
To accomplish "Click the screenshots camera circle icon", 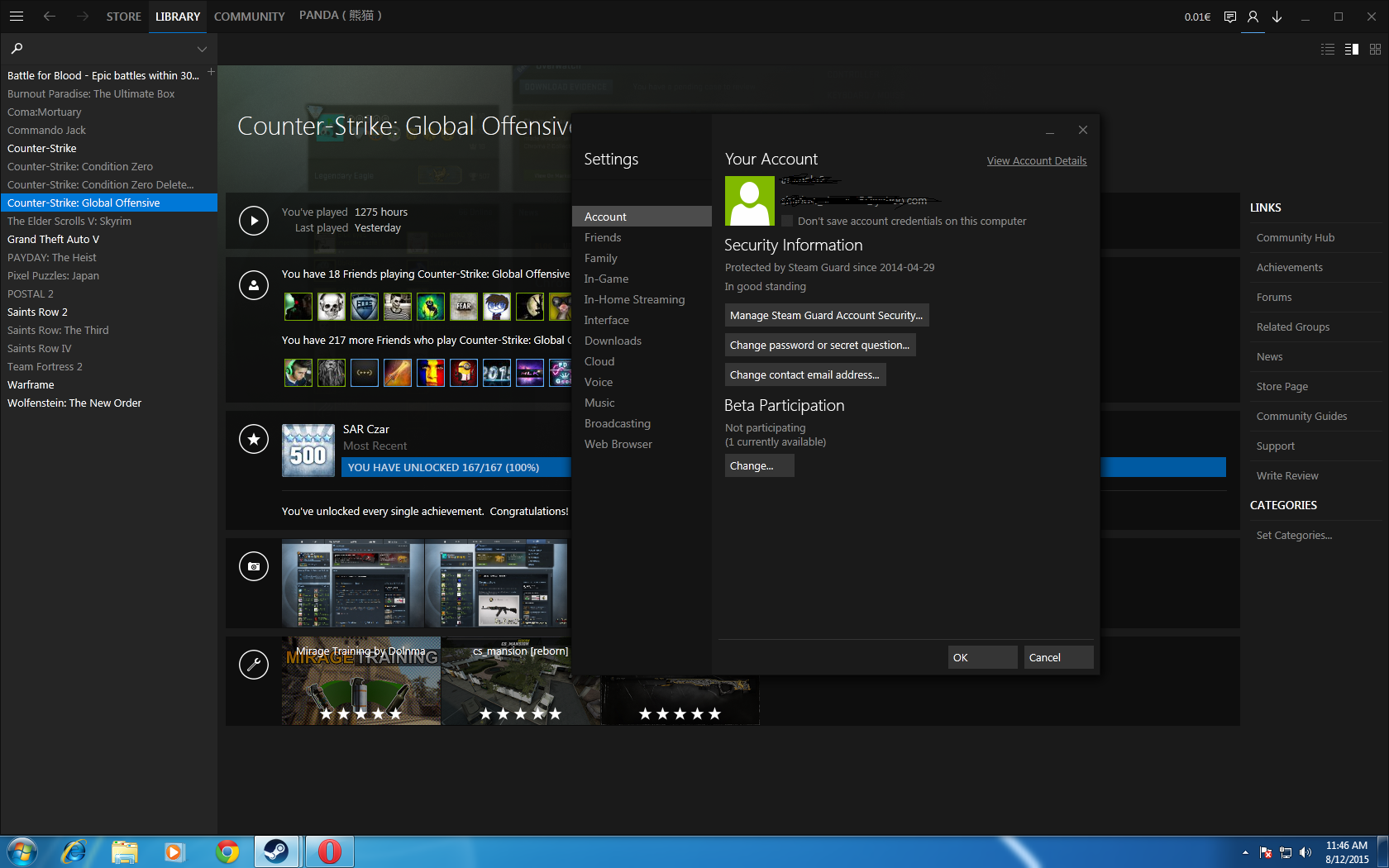I will tap(254, 566).
